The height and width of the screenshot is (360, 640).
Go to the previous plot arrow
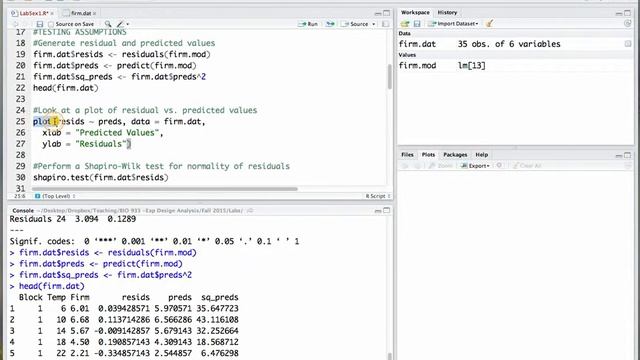pyautogui.click(x=405, y=166)
